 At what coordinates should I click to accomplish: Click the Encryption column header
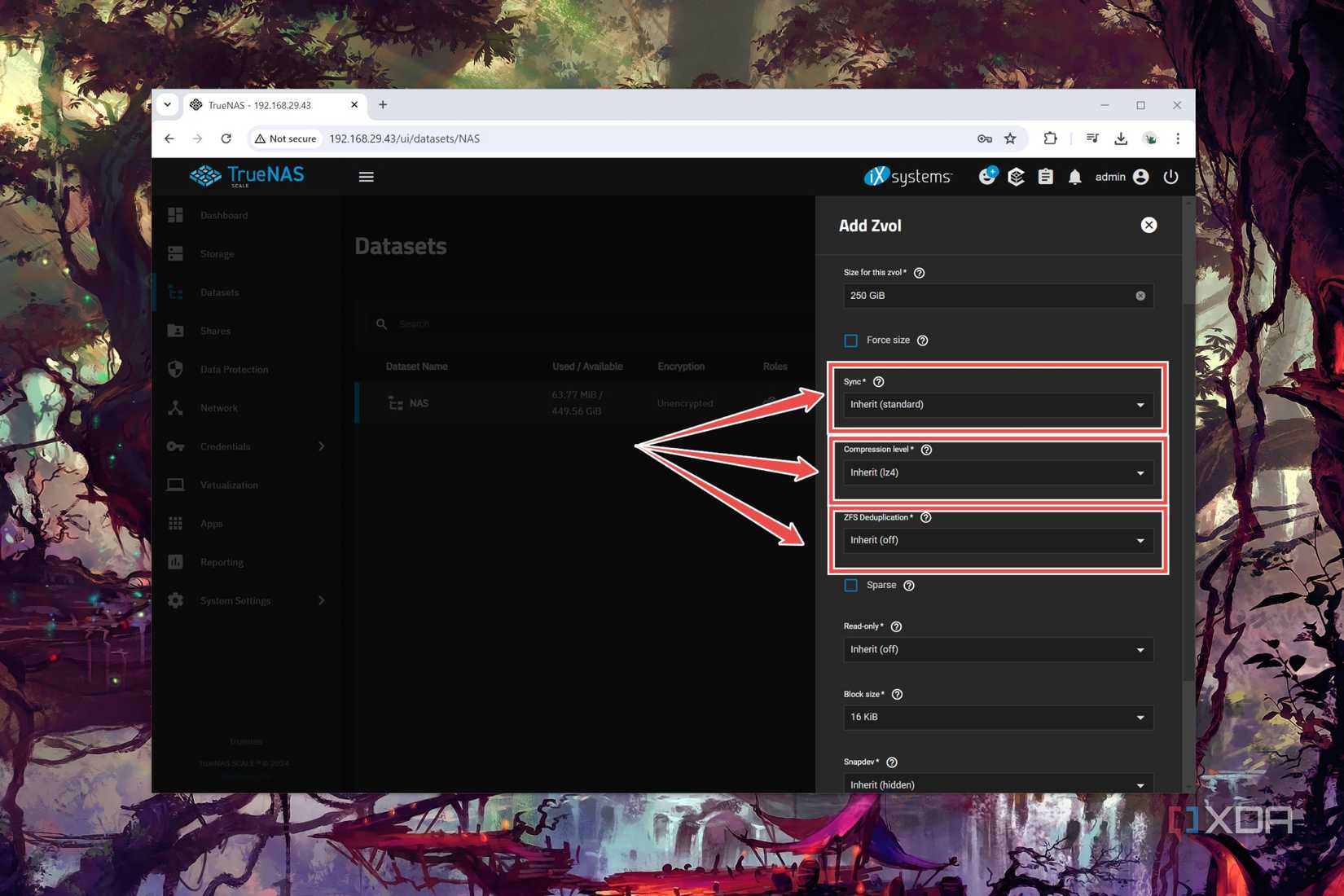tap(681, 367)
